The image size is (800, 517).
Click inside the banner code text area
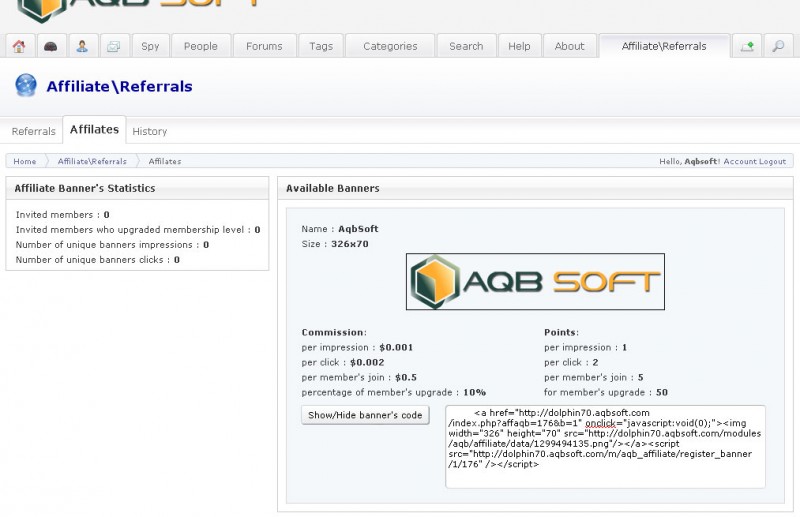(605, 447)
